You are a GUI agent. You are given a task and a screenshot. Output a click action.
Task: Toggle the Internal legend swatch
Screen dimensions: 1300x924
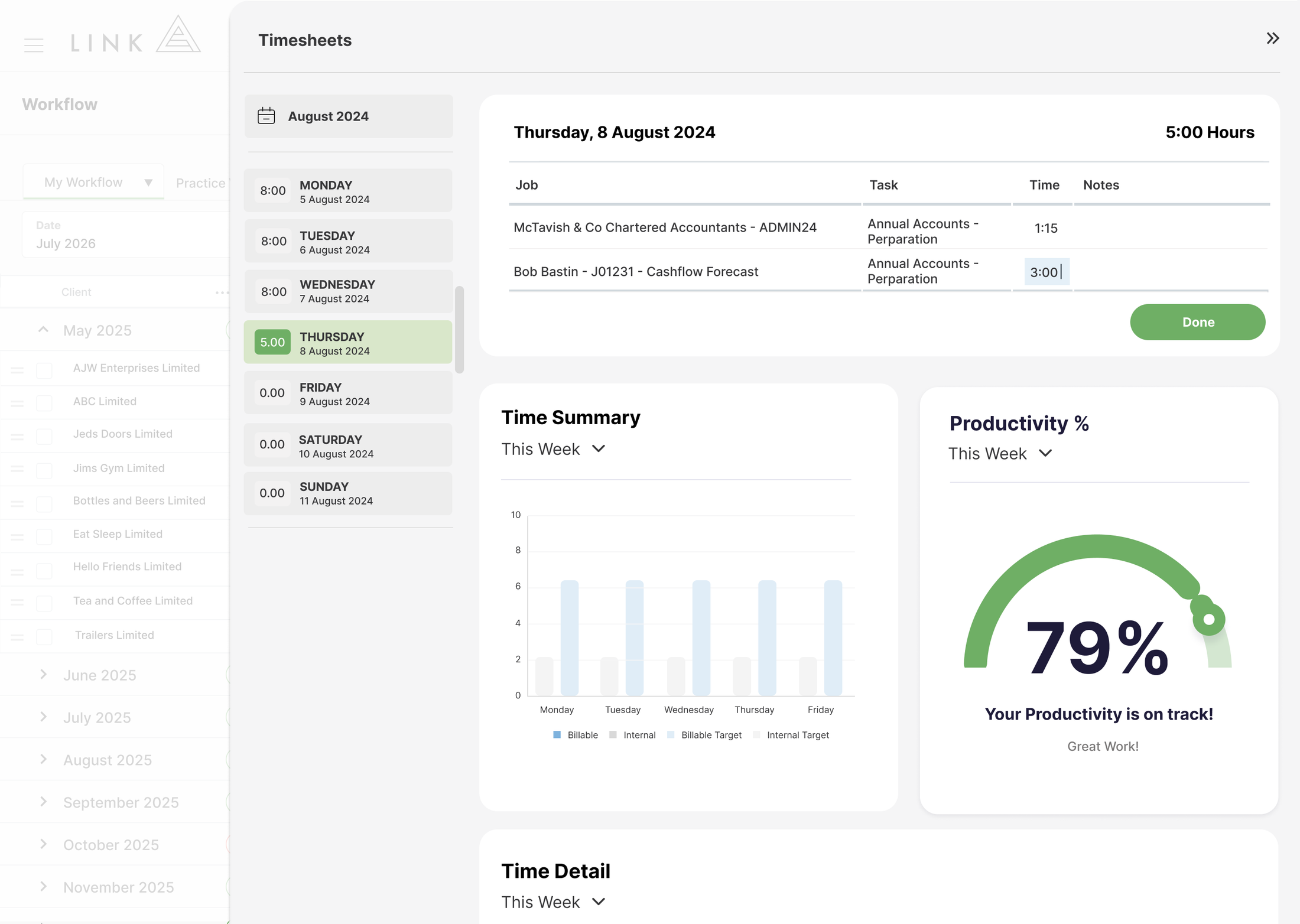(x=613, y=735)
